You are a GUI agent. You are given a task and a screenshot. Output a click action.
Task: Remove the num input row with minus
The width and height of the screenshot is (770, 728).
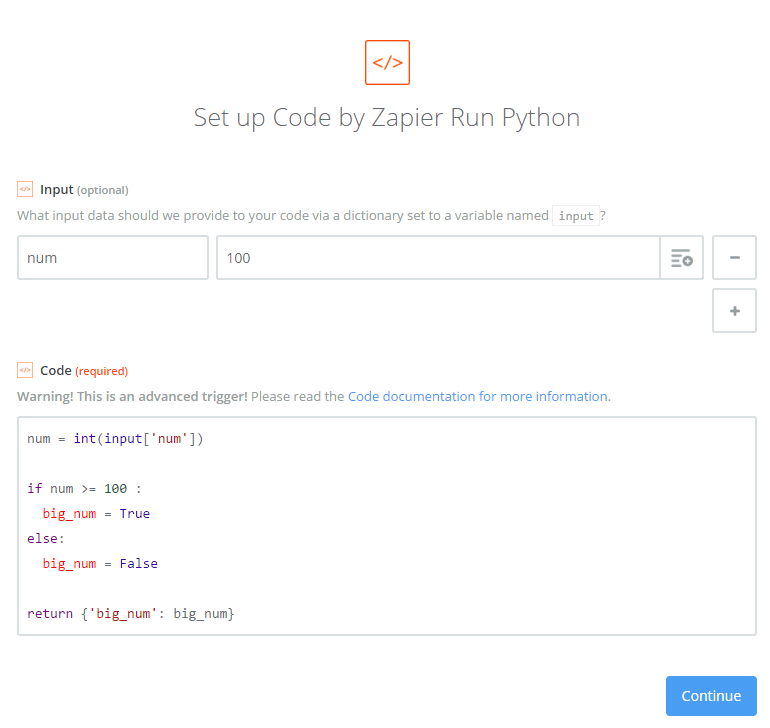click(x=734, y=258)
